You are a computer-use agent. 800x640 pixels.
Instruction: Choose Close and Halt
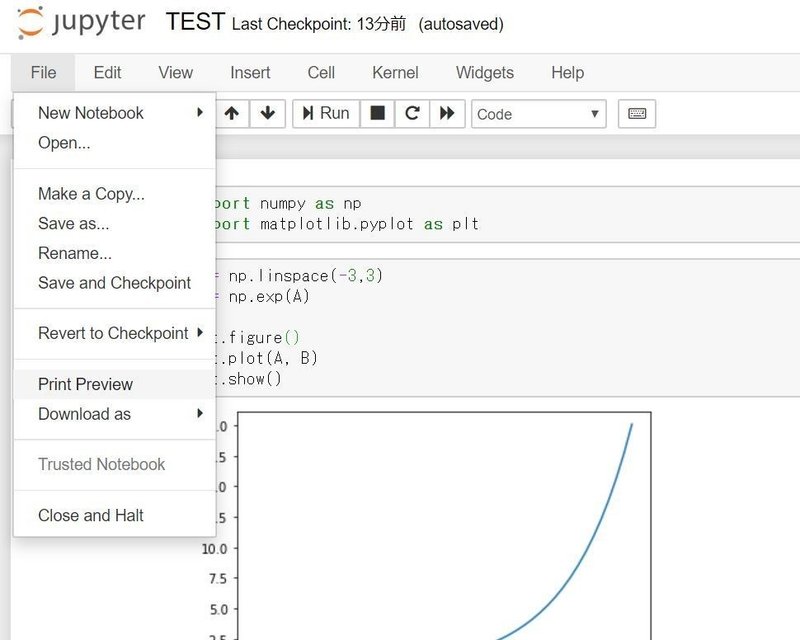[x=115, y=515]
